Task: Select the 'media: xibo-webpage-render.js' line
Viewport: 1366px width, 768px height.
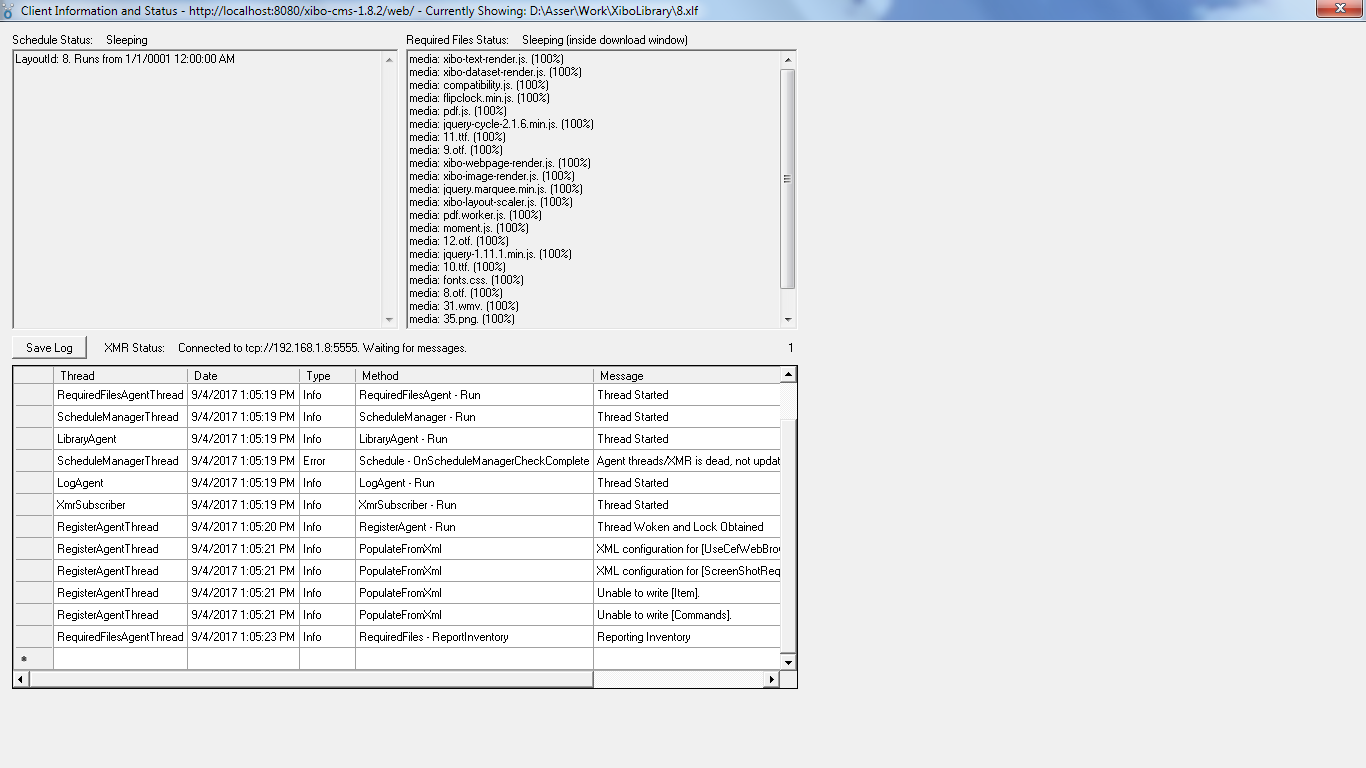Action: click(x=500, y=163)
